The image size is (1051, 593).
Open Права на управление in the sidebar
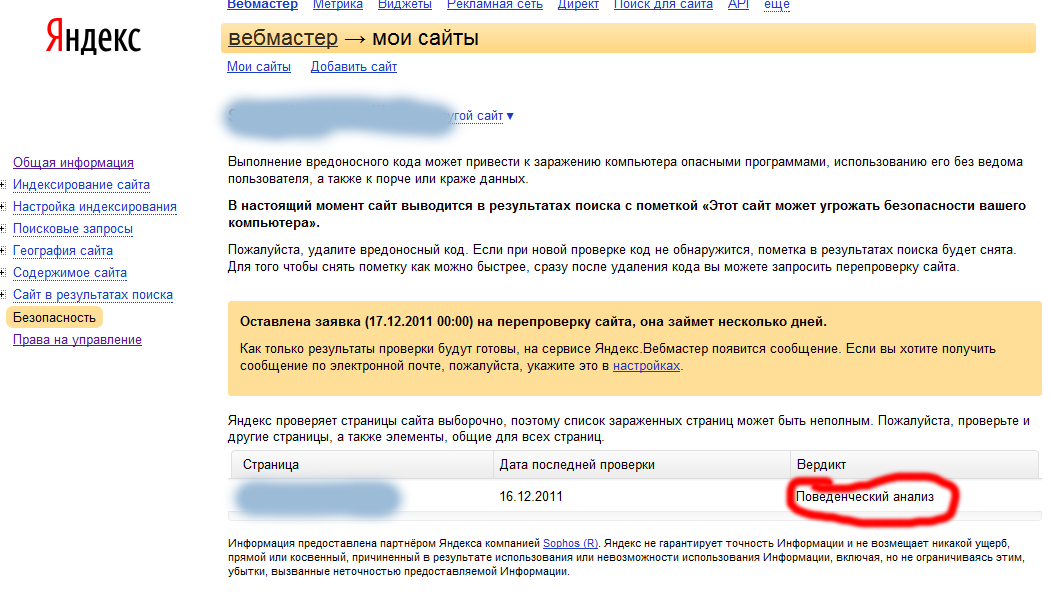77,340
